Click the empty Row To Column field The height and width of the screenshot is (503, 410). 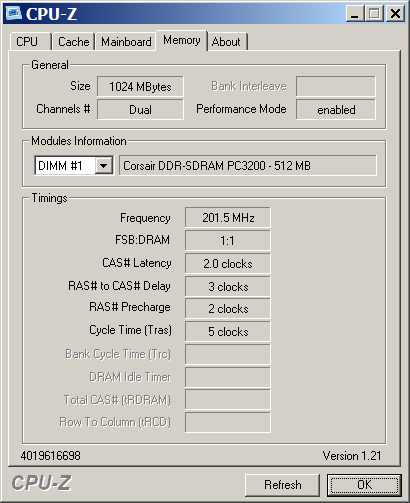click(228, 422)
